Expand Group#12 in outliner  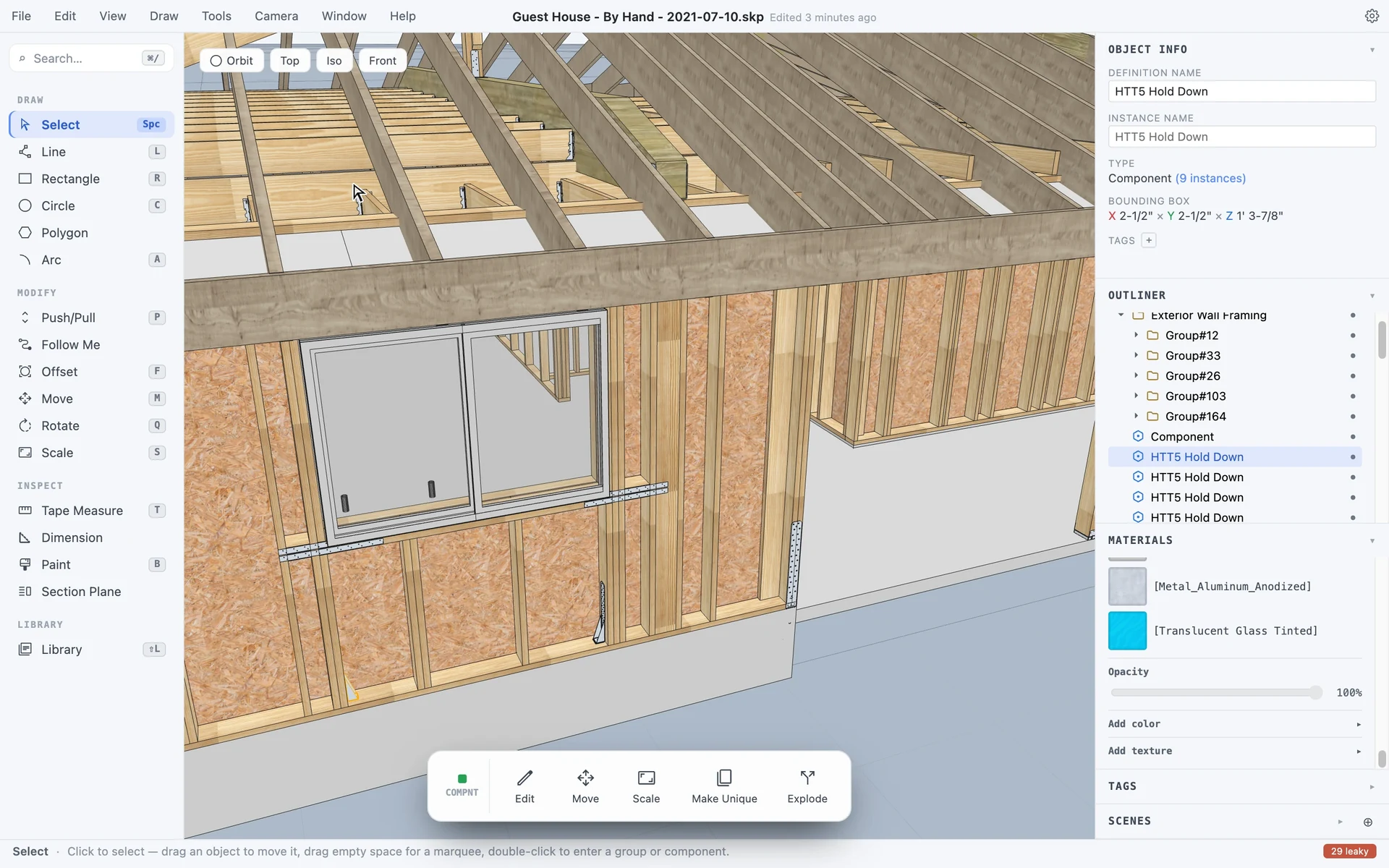tap(1136, 336)
